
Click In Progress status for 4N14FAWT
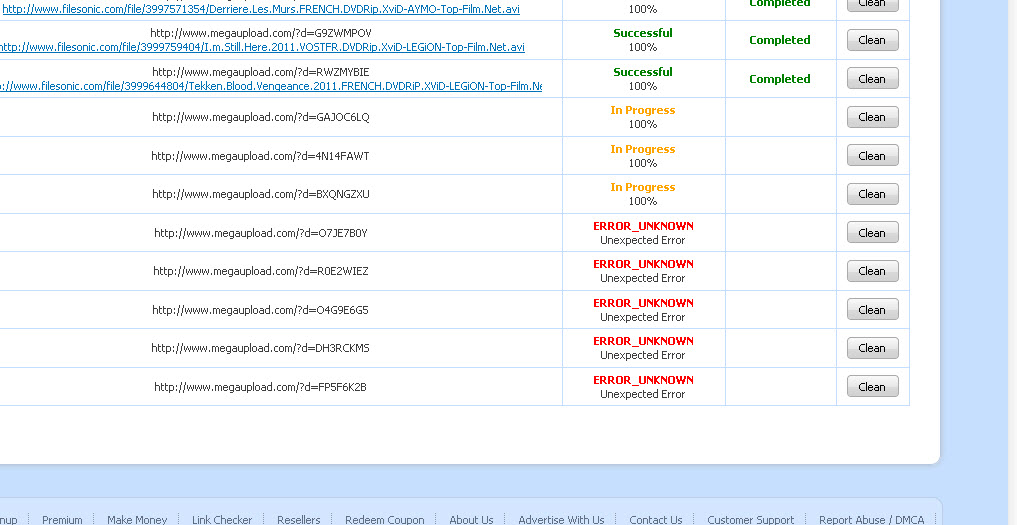pyautogui.click(x=643, y=149)
